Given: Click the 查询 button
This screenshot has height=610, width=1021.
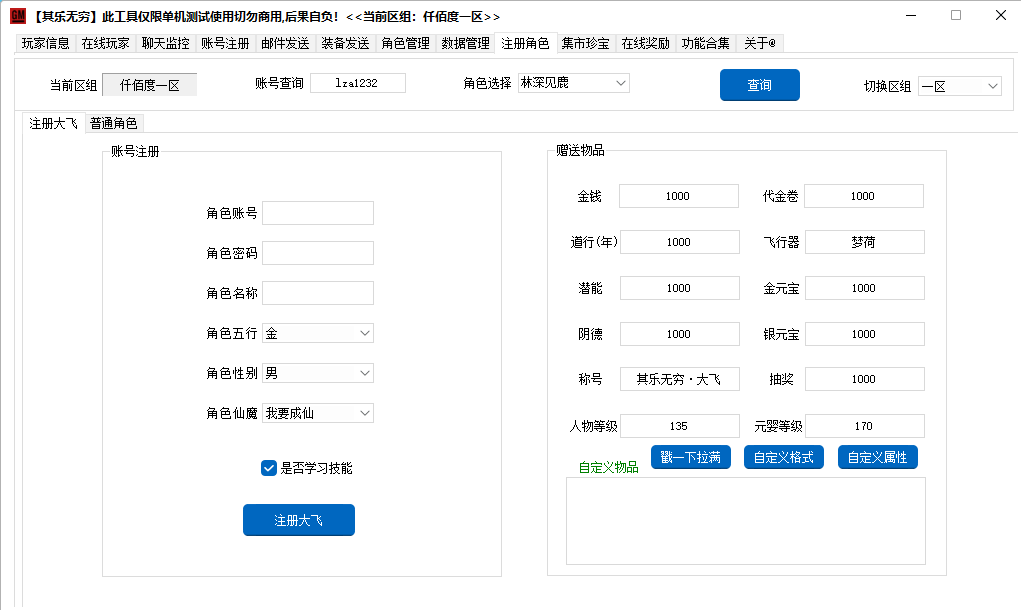Looking at the screenshot, I should (x=759, y=85).
